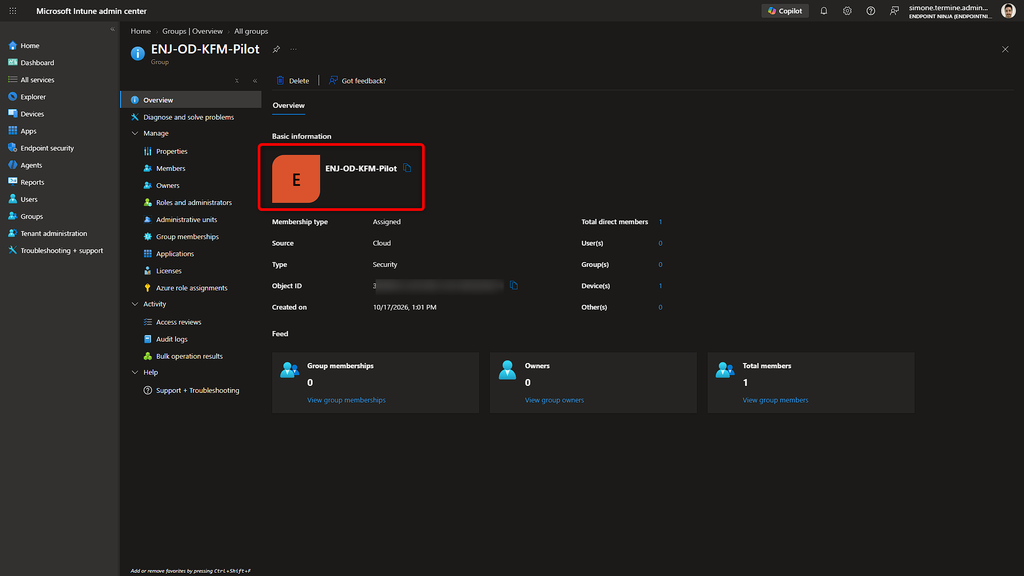Screen dimensions: 1024x576
Task: Click Got feedback? button
Action: tap(357, 81)
